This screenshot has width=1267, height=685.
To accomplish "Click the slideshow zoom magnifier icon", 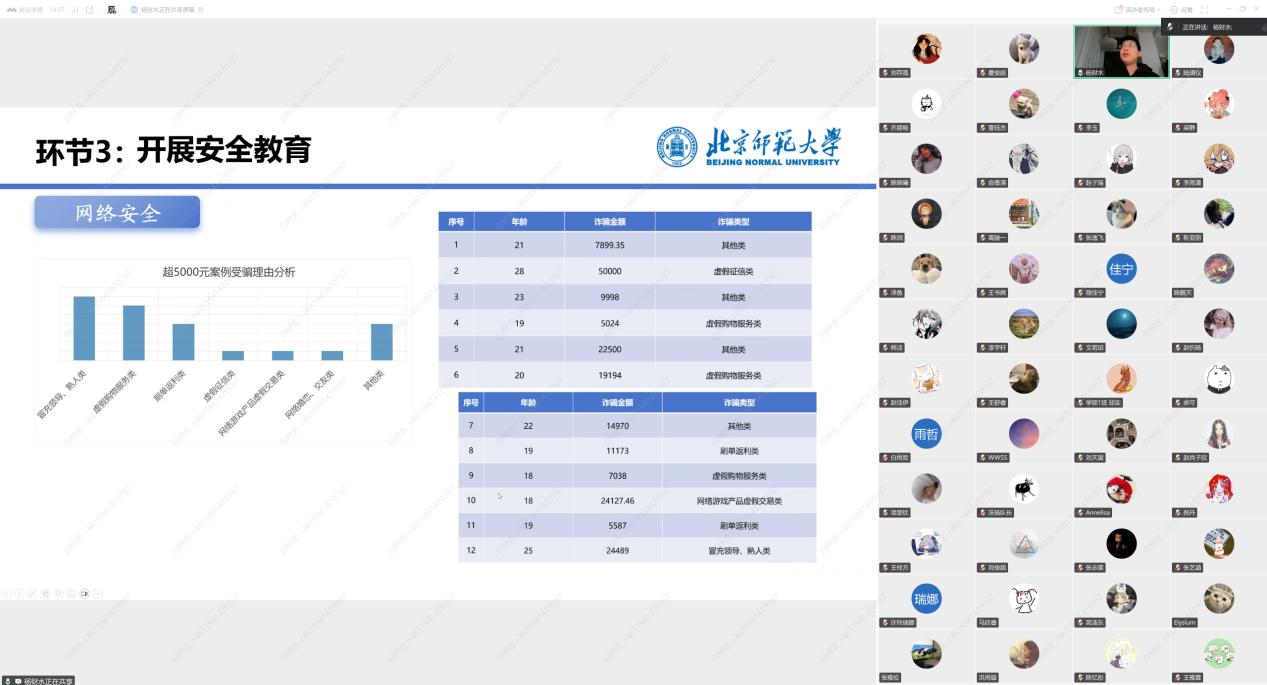I will 58,593.
